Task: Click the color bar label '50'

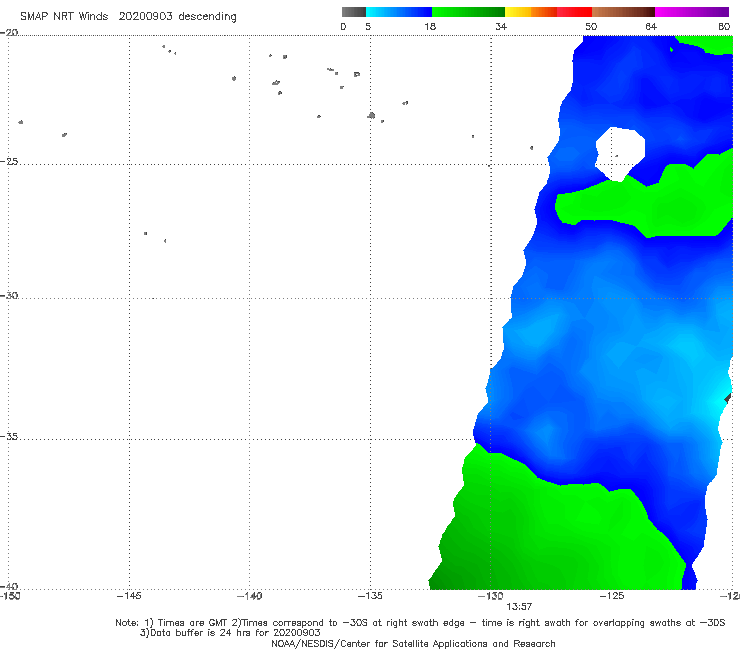Action: point(591,26)
